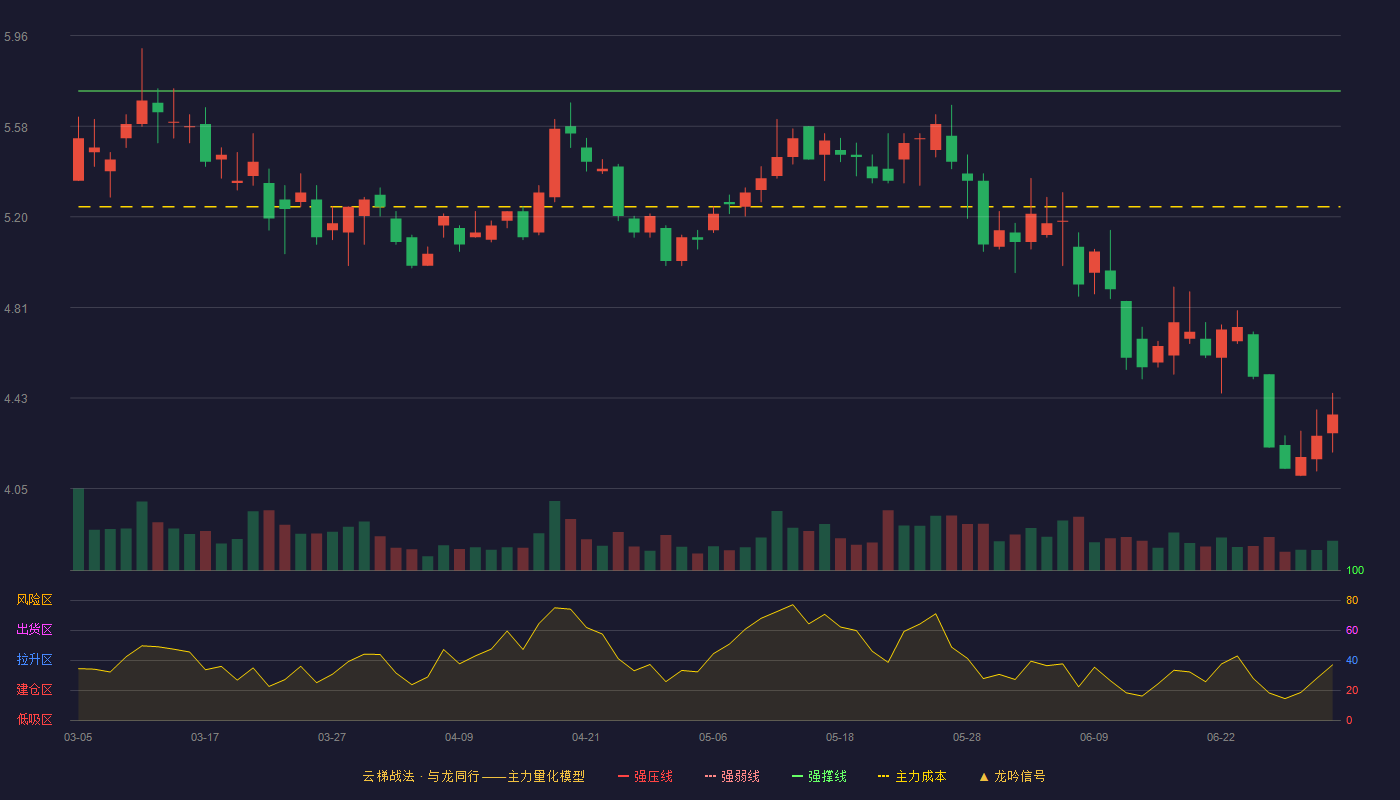This screenshot has height=800, width=1400.
Task: Click the 06-22 date label
Action: click(1221, 737)
